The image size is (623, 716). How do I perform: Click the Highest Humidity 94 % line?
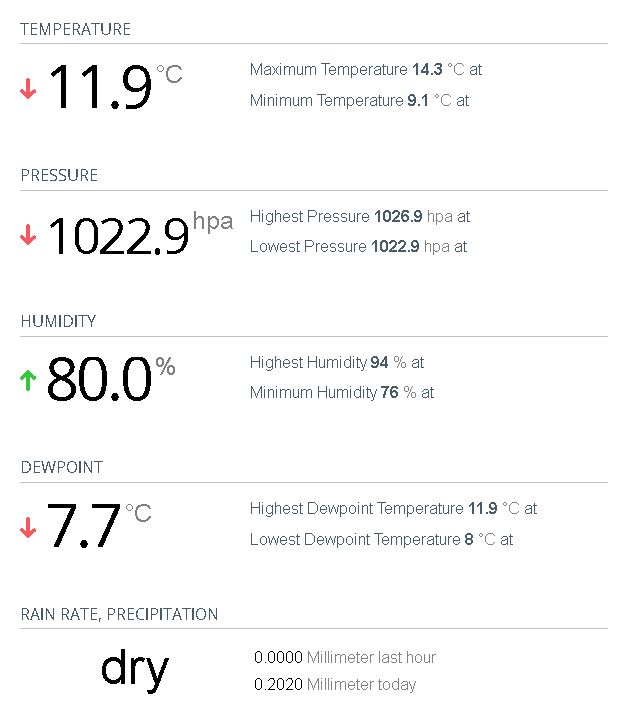[337, 362]
